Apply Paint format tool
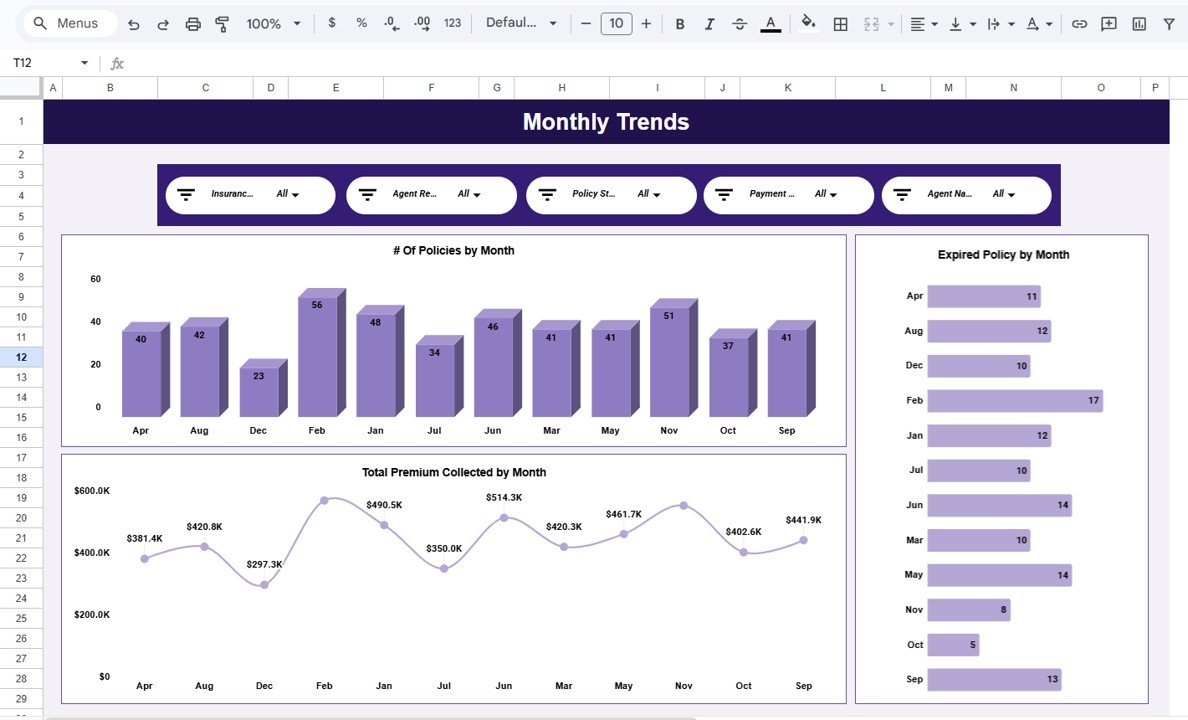The width and height of the screenshot is (1188, 720). click(221, 22)
